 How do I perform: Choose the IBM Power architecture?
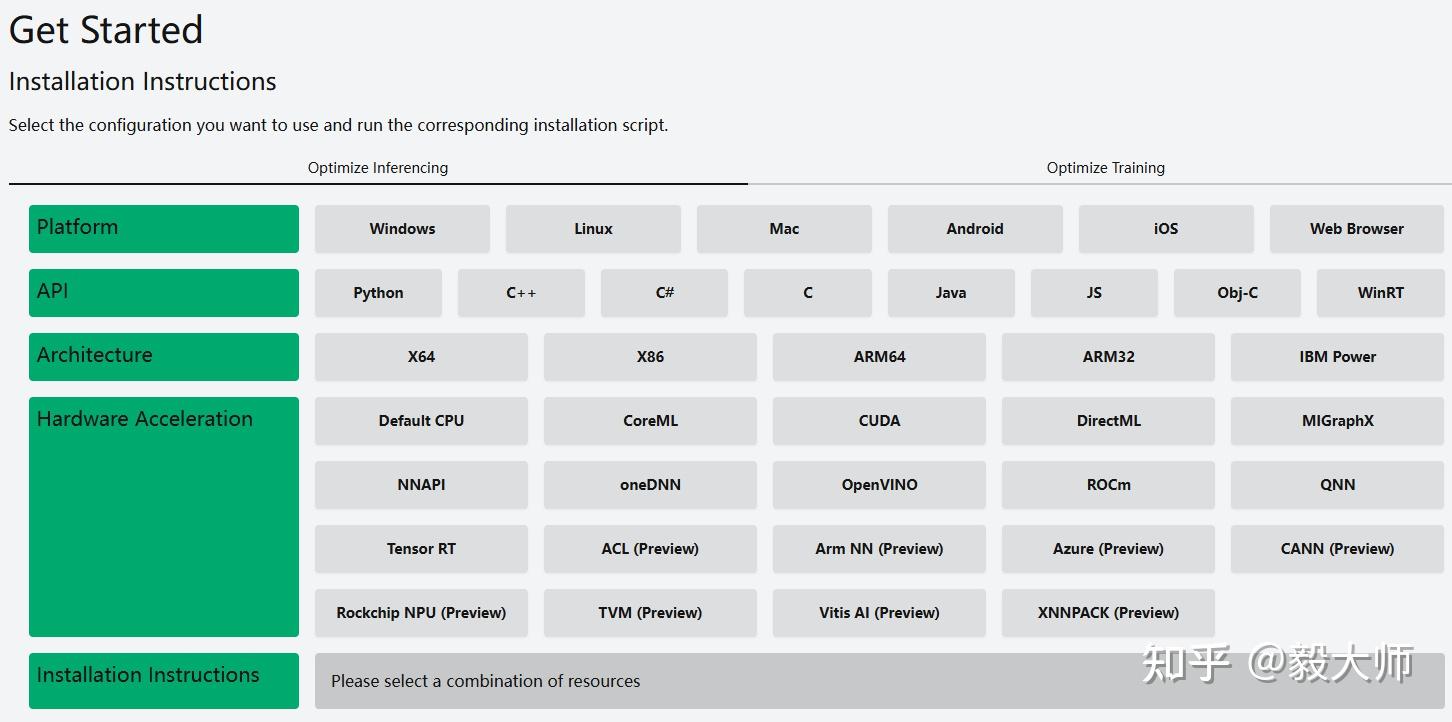click(1337, 357)
